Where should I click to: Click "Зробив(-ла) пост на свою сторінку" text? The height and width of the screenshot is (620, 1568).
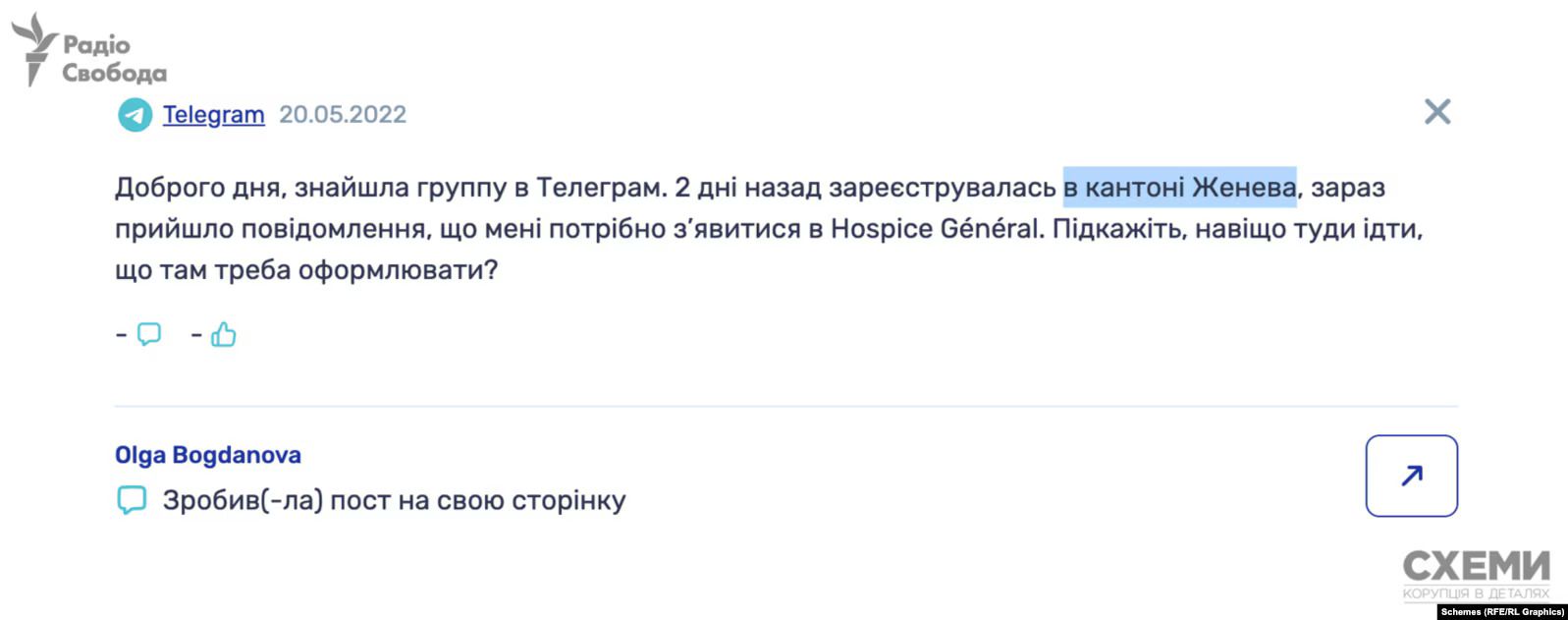pos(394,501)
